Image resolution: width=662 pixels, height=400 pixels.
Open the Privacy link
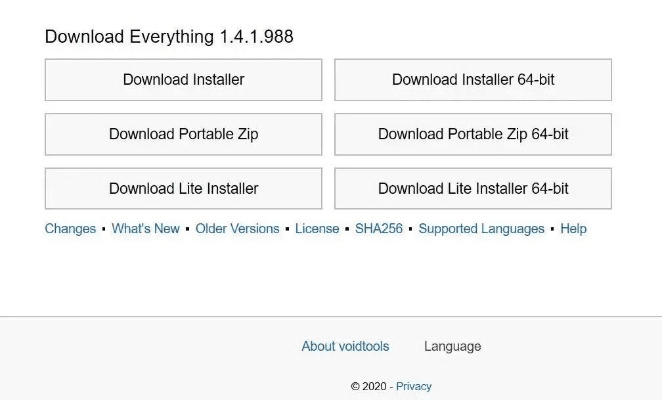point(414,386)
